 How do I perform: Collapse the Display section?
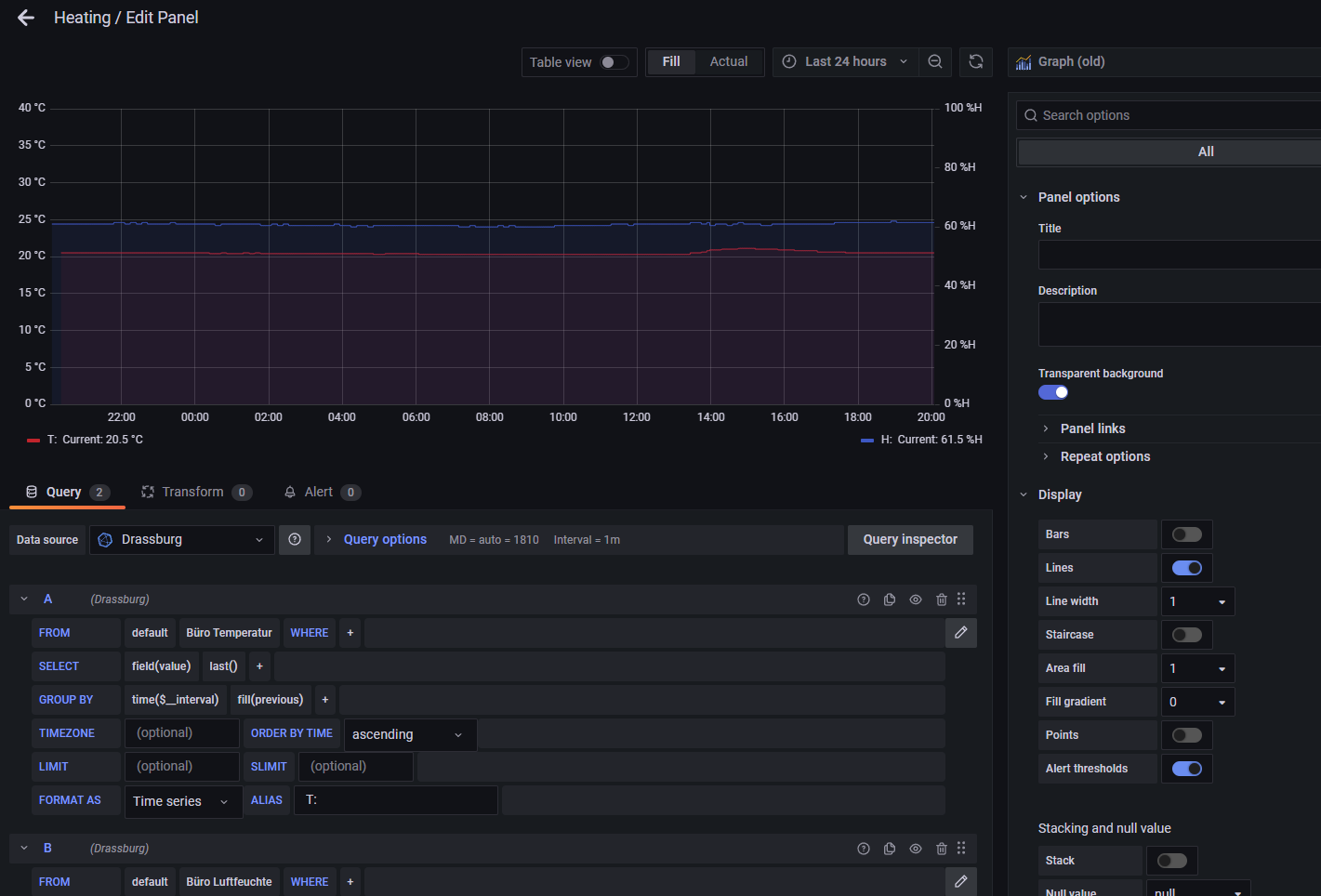click(1024, 494)
